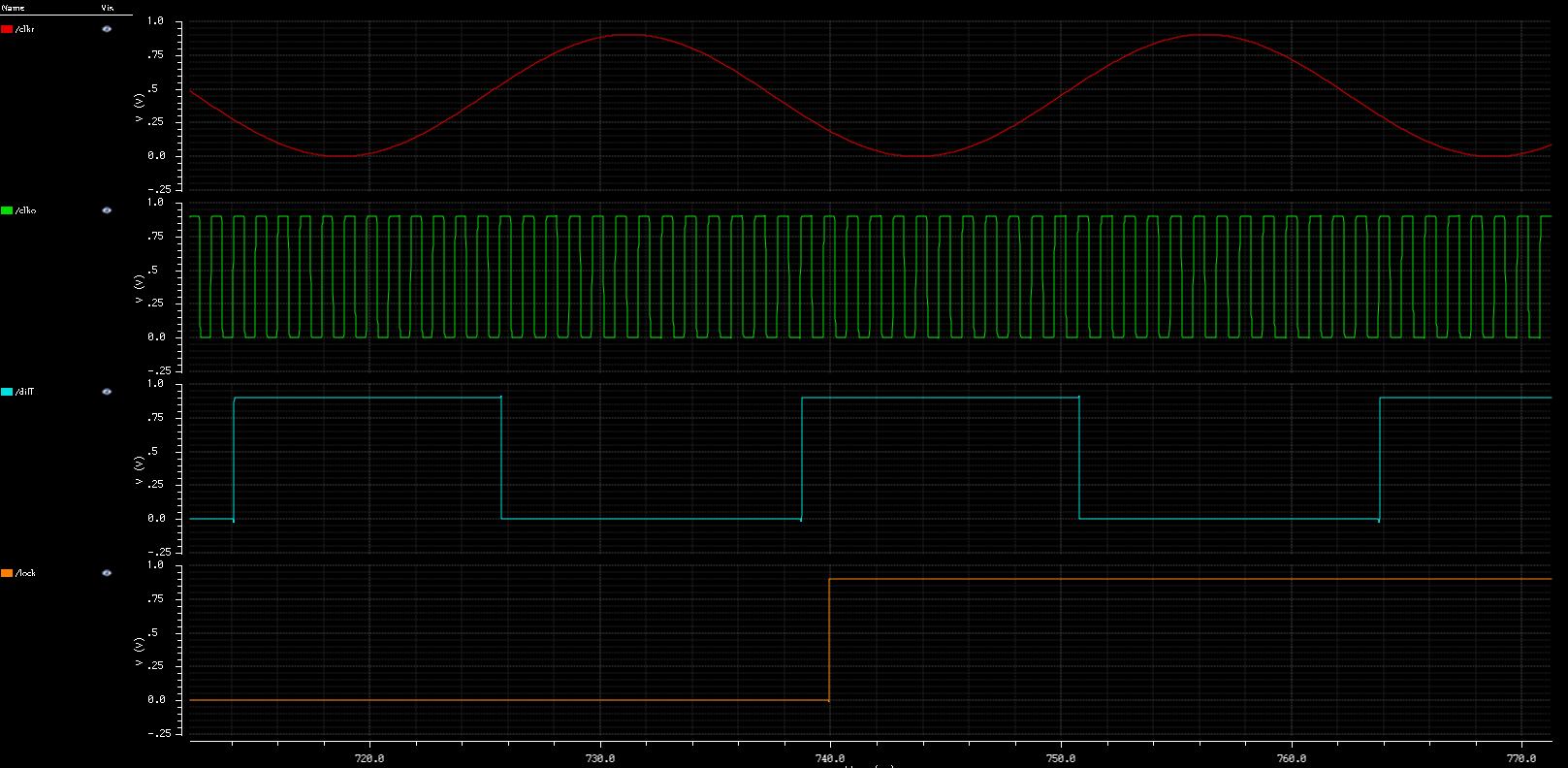Screen dimensions: 1568x768
Task: Toggle visibility eye for /clkr signal
Action: click(107, 29)
